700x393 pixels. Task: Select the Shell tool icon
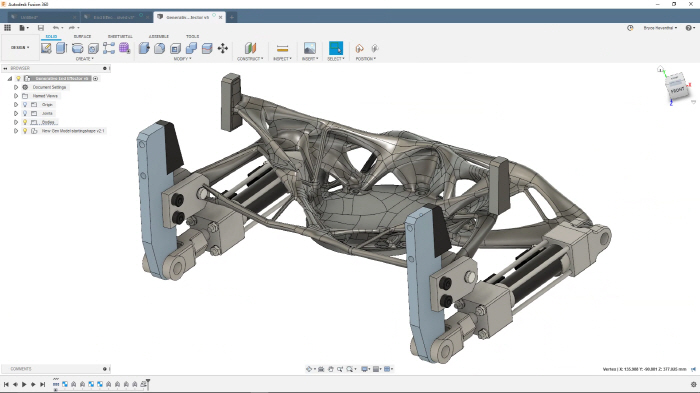175,48
